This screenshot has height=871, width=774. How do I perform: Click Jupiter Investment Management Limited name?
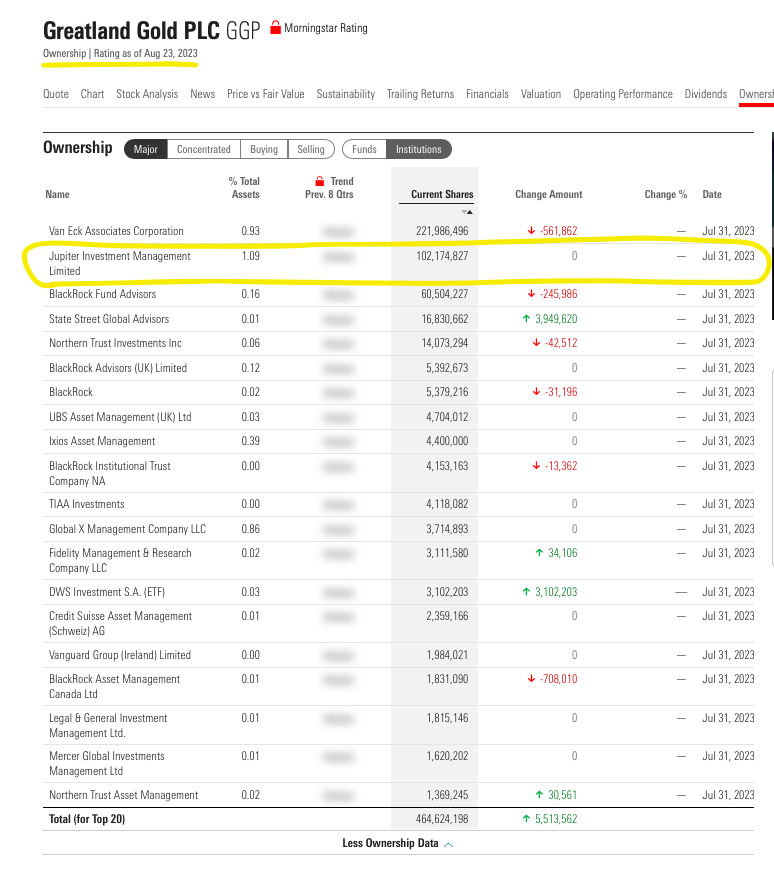(119, 263)
